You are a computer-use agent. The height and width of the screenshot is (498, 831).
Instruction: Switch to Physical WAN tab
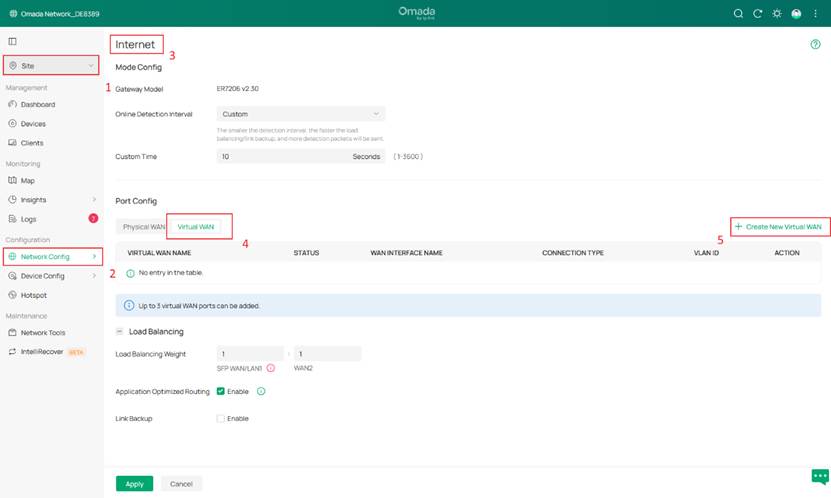click(x=143, y=227)
